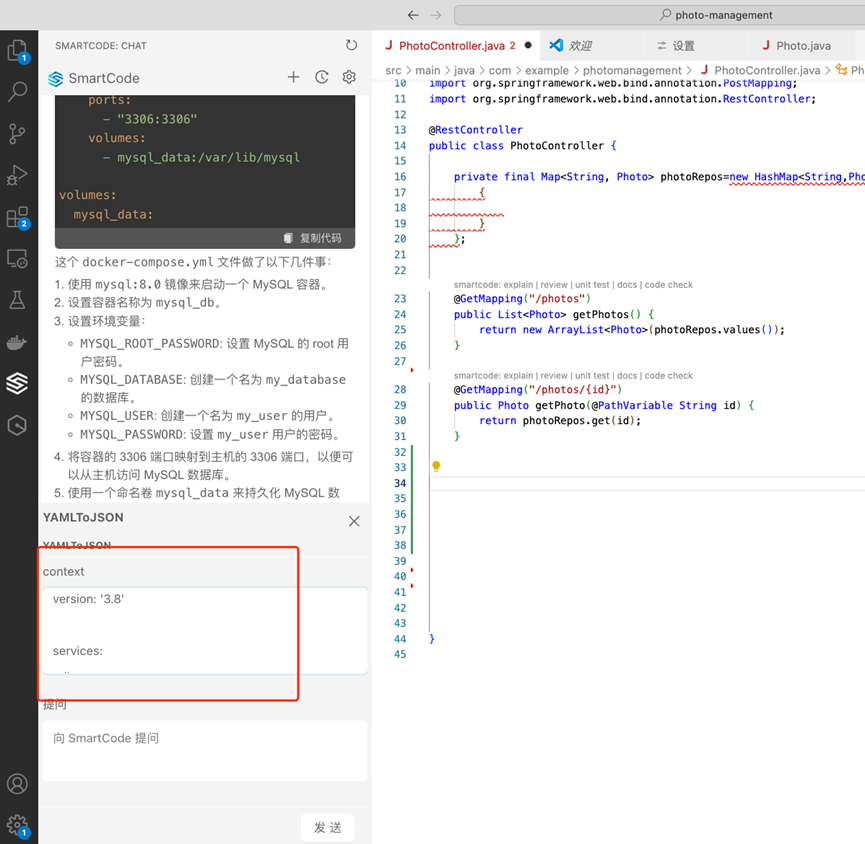Click code check lens above getPhotos
The image size is (865, 844).
669,285
